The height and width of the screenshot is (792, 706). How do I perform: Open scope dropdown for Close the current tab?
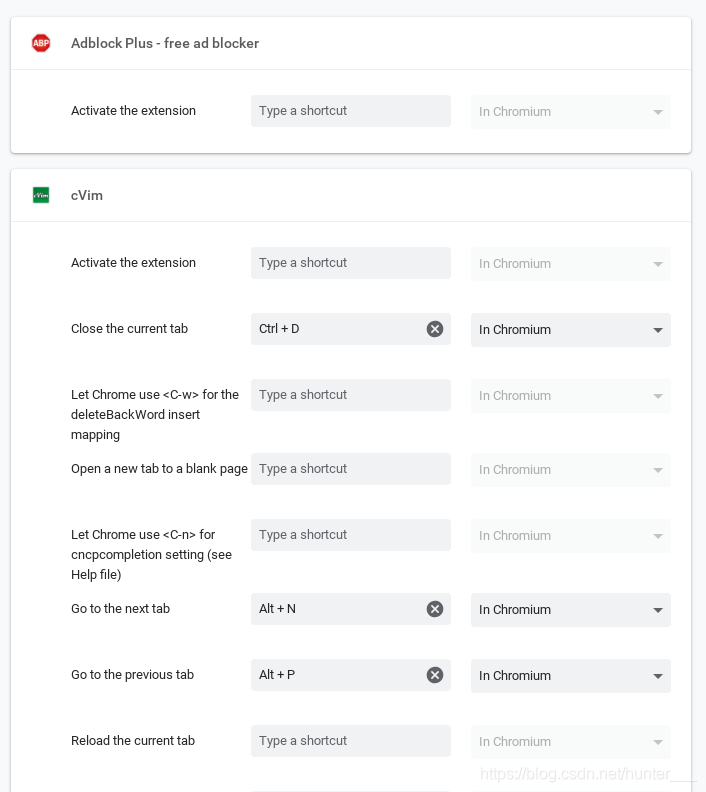pos(571,330)
